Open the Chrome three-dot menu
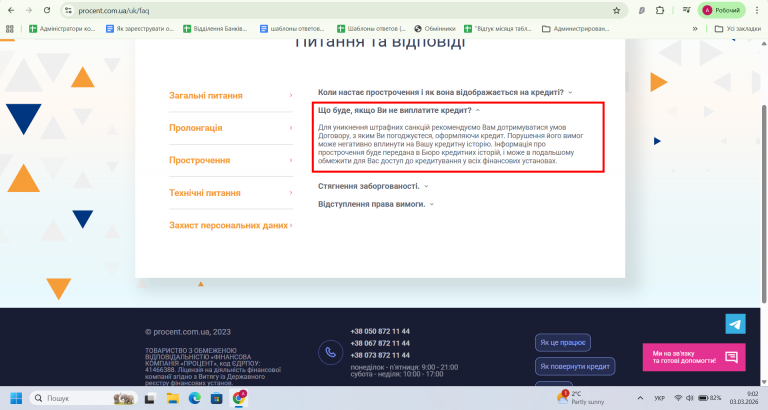This screenshot has height=410, width=768. point(757,10)
